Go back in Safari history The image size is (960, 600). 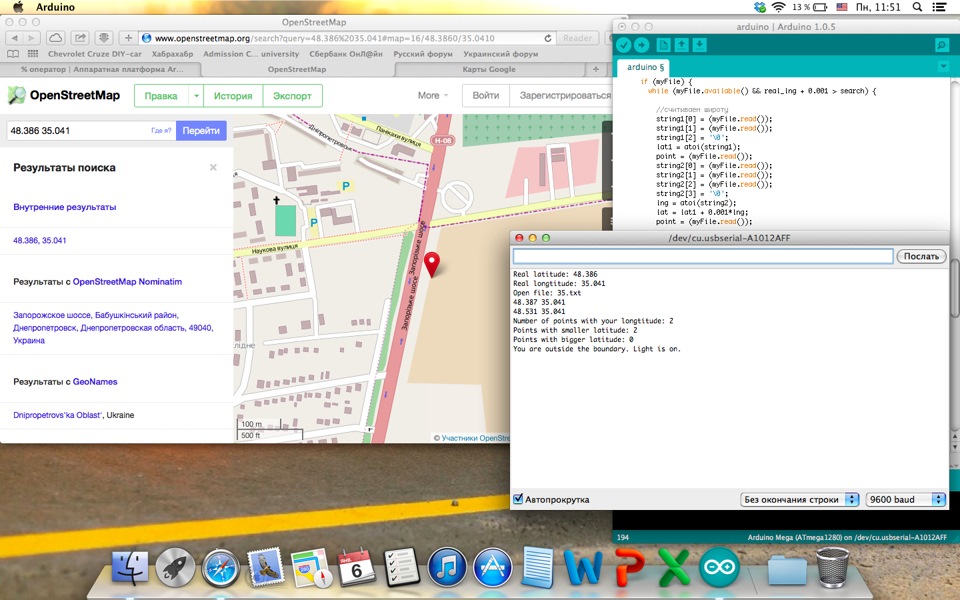coord(14,38)
